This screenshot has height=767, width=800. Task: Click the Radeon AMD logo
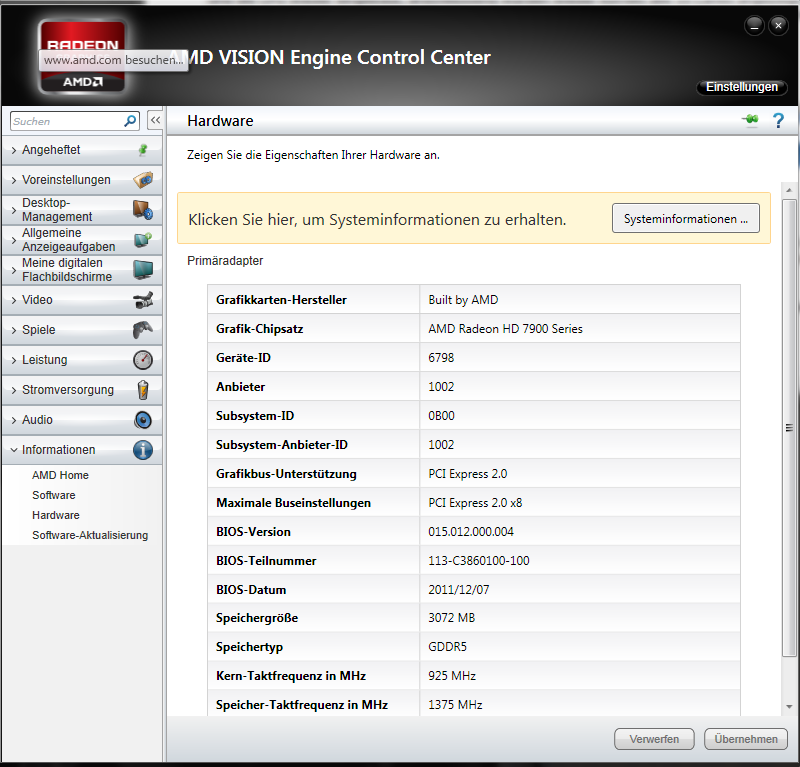[x=82, y=57]
